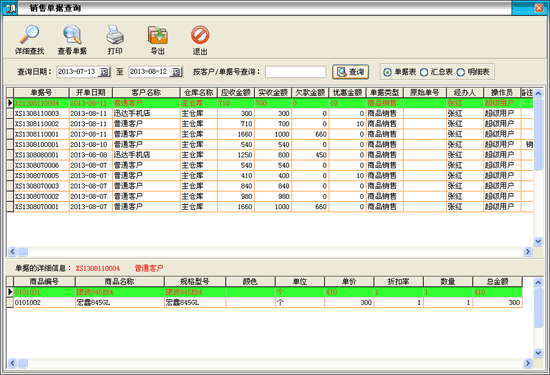Click the 退出 exit icon
550x375 pixels.
click(200, 40)
